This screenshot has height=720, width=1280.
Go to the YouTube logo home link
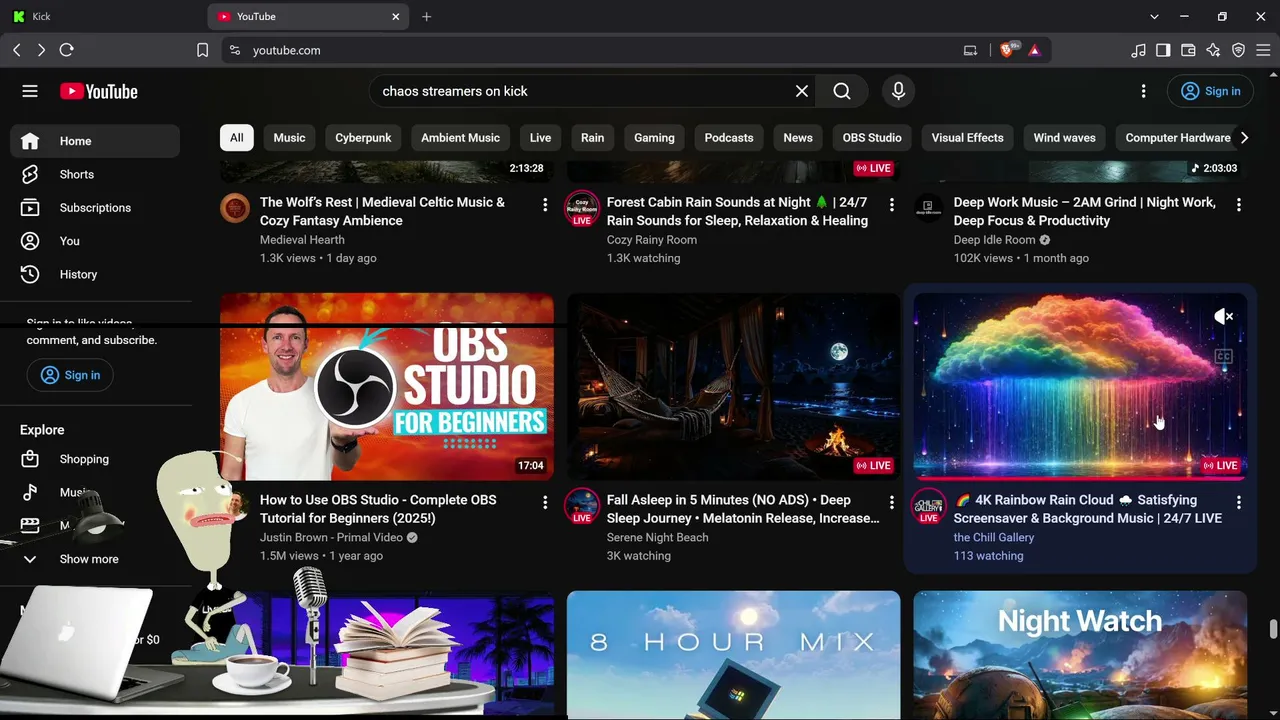[98, 91]
